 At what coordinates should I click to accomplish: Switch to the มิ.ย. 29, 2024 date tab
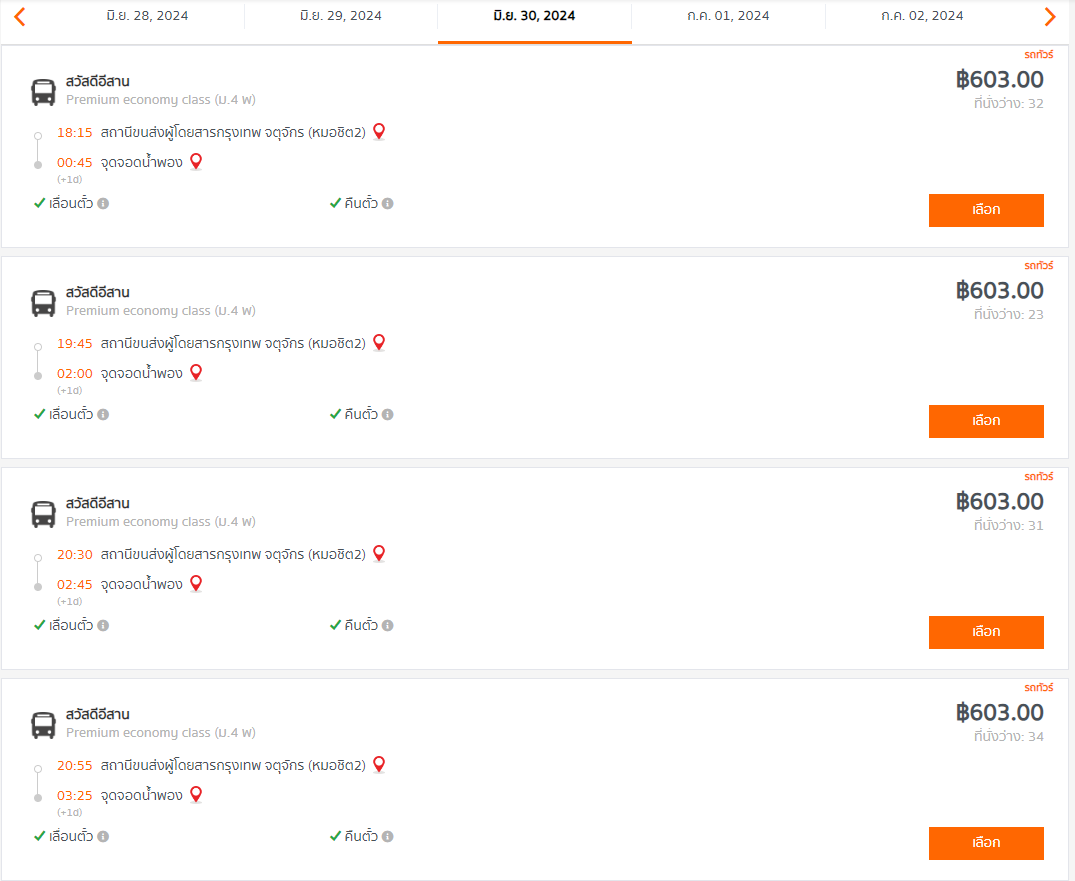click(x=341, y=16)
